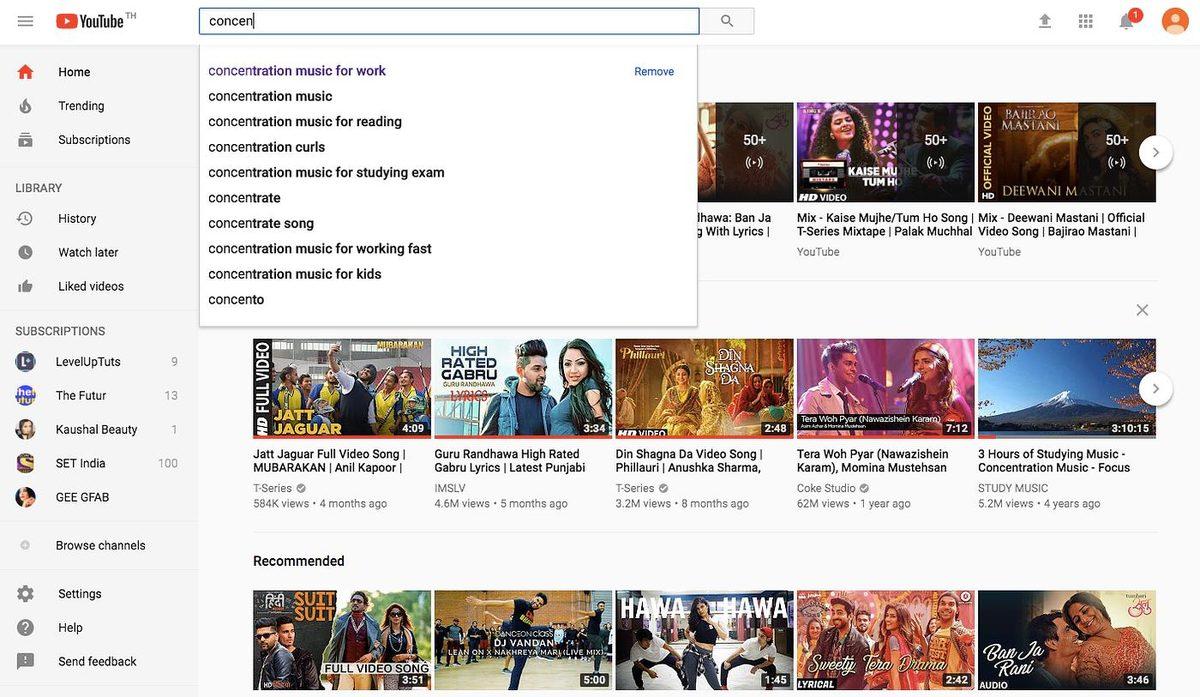Viewport: 1200px width, 697px height.
Task: Open Liked videos list
Action: click(x=98, y=286)
